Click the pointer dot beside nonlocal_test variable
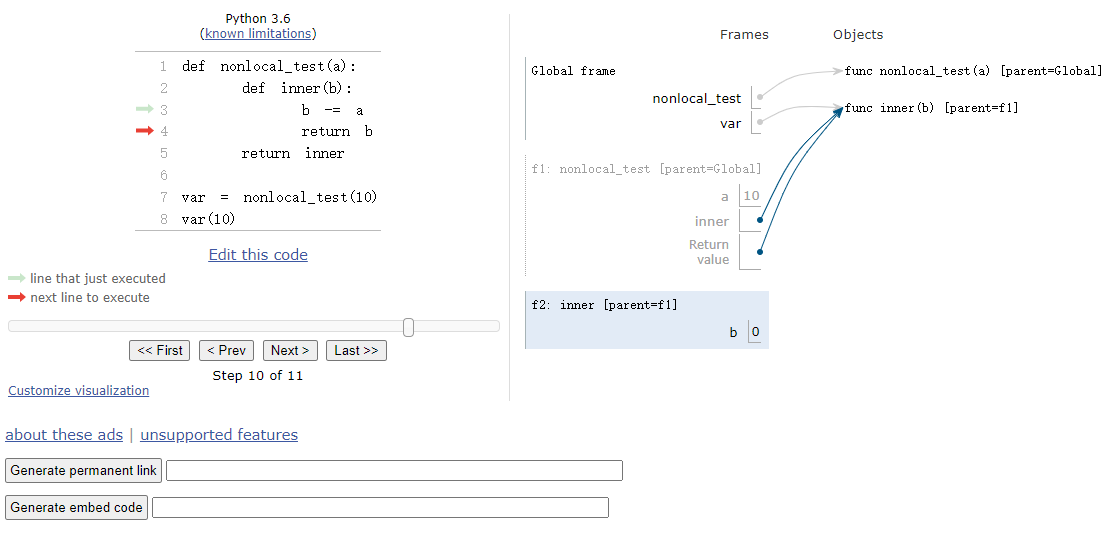Image resolution: width=1113 pixels, height=533 pixels. click(760, 97)
